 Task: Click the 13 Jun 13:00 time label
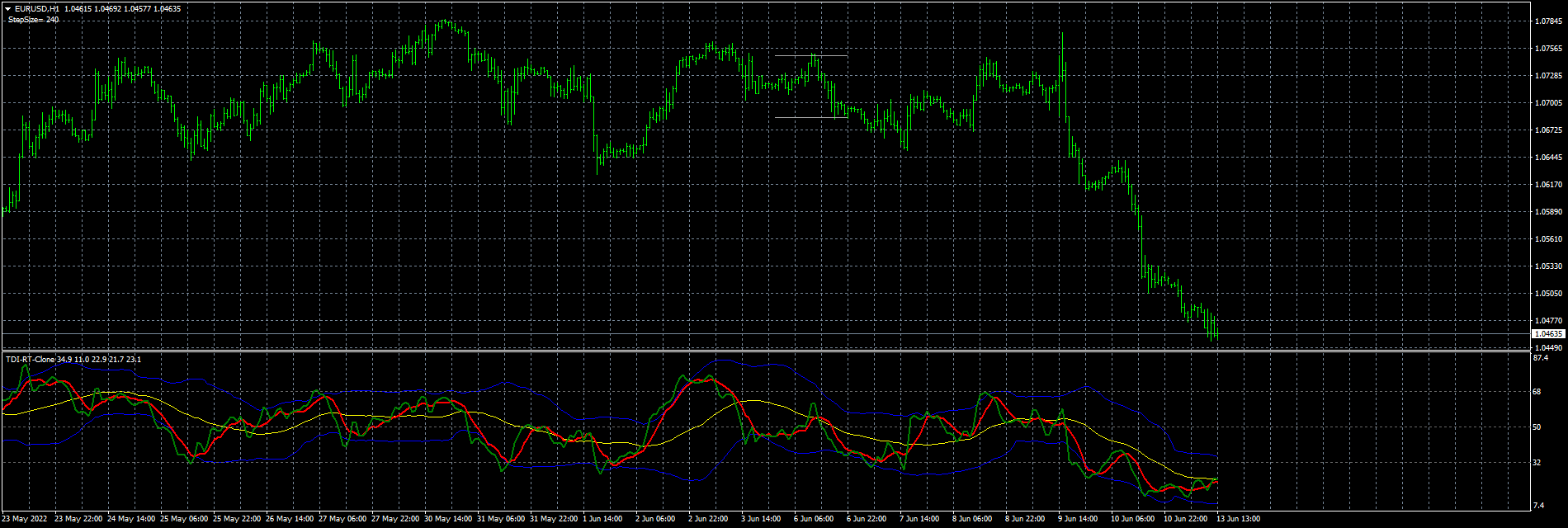[1239, 519]
